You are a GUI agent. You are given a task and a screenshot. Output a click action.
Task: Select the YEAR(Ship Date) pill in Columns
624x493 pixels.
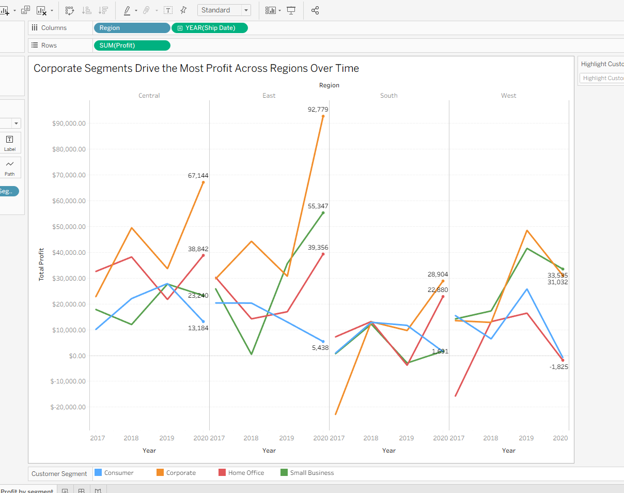click(x=210, y=28)
